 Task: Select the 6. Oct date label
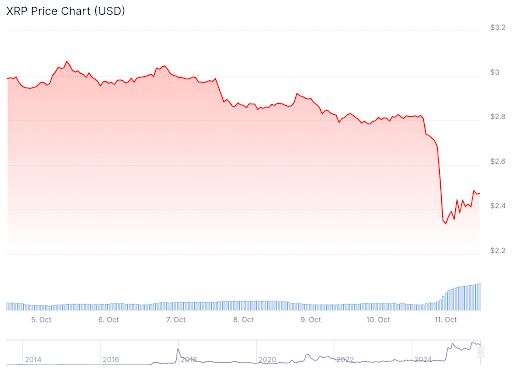pos(109,320)
